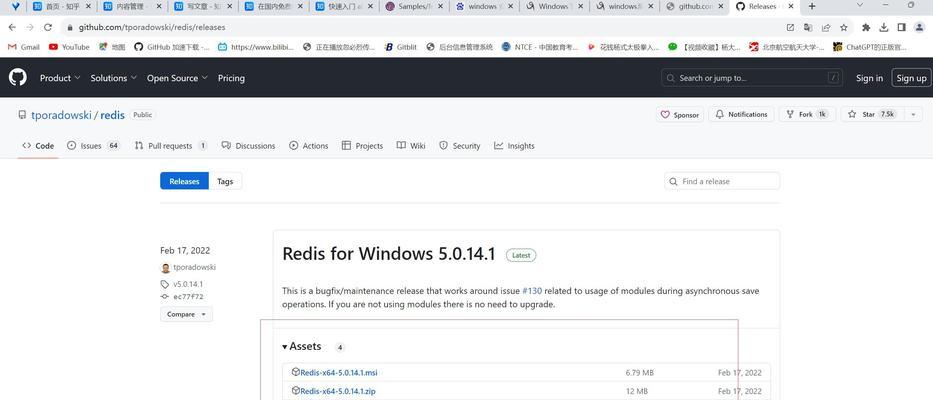The width and height of the screenshot is (933, 400).
Task: Download Redis-x64-5.0.14.1.msi
Action: point(339,373)
